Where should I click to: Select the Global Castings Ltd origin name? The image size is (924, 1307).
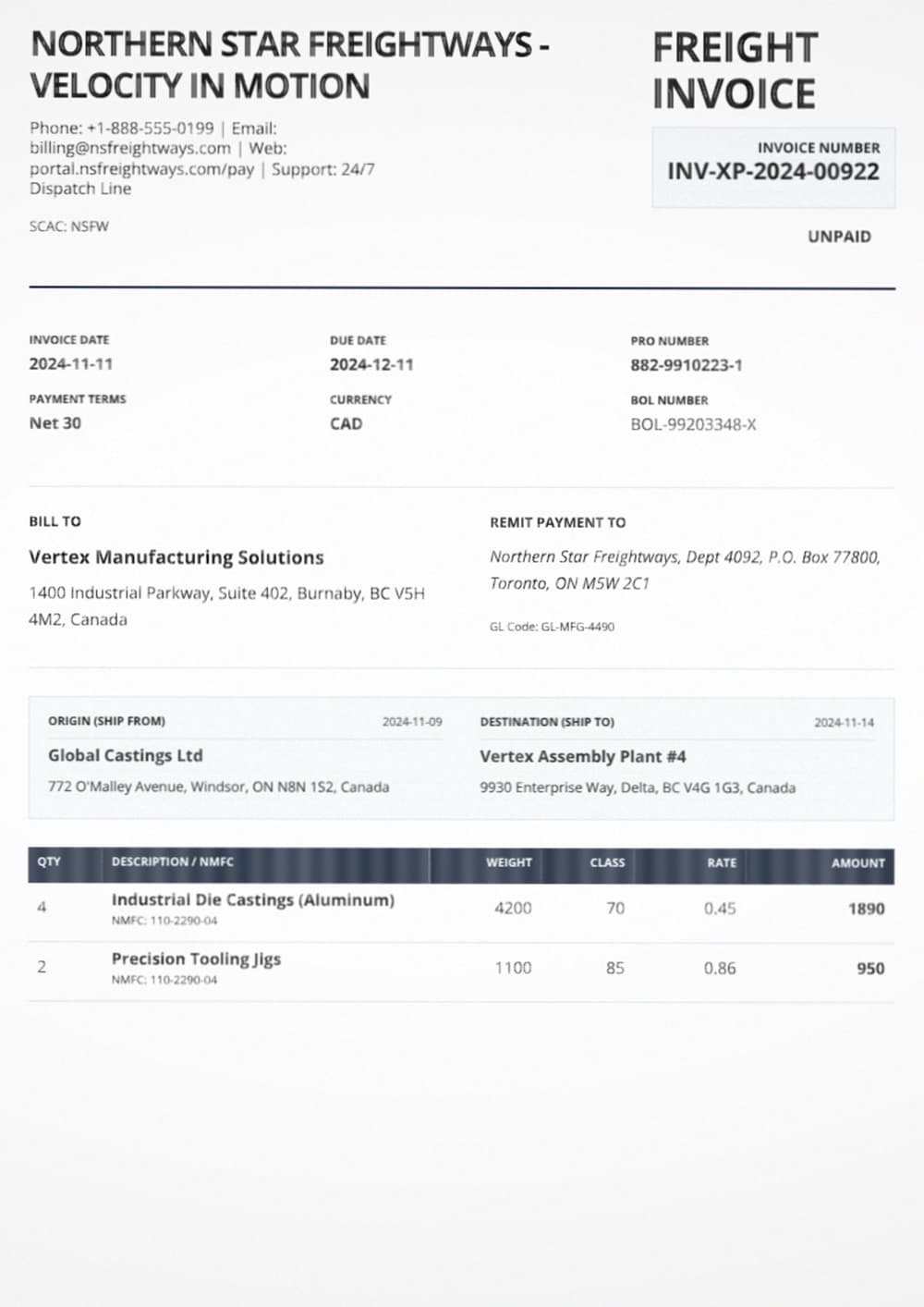(126, 755)
